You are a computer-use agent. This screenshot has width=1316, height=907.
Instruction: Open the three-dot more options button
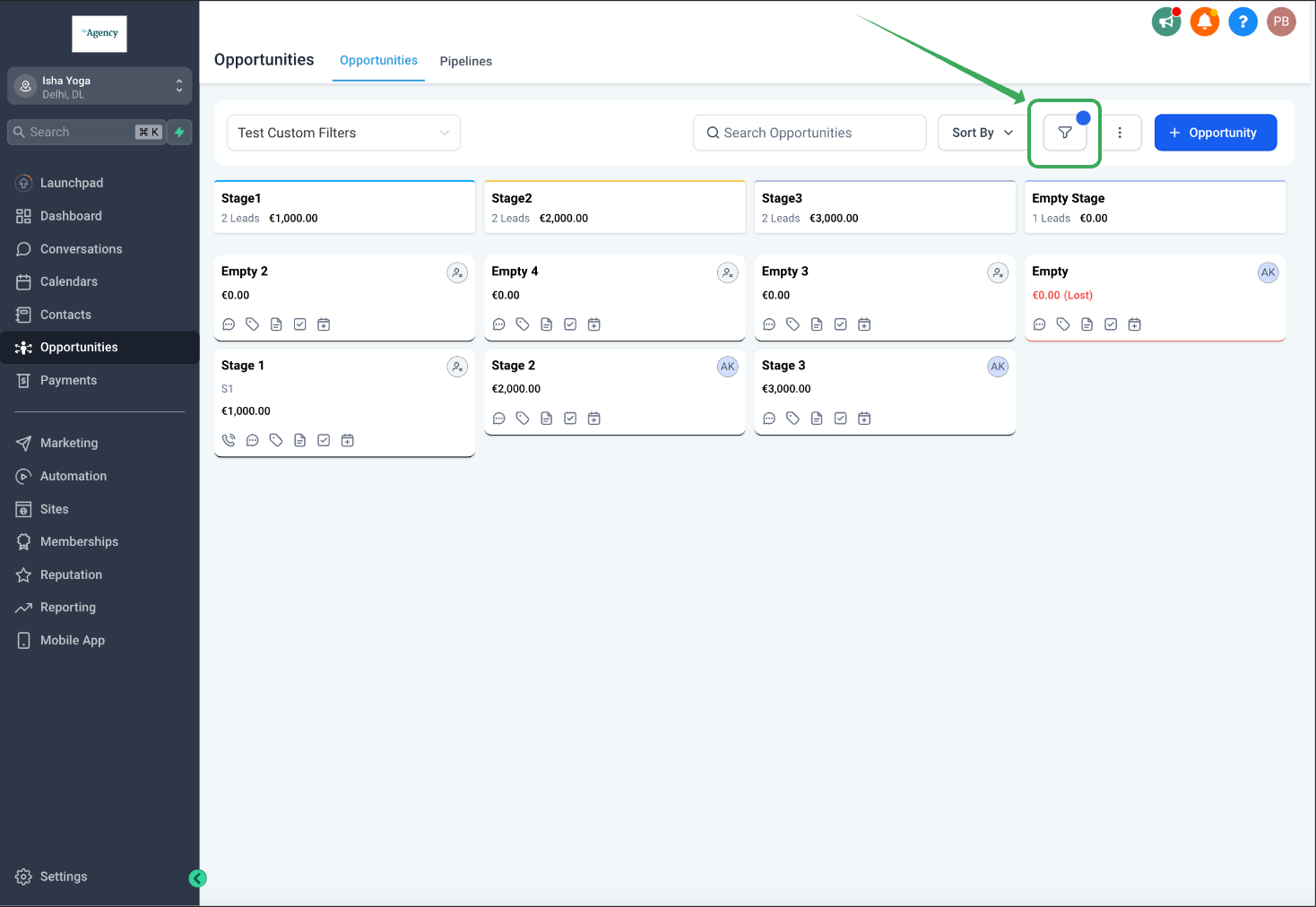pos(1120,133)
